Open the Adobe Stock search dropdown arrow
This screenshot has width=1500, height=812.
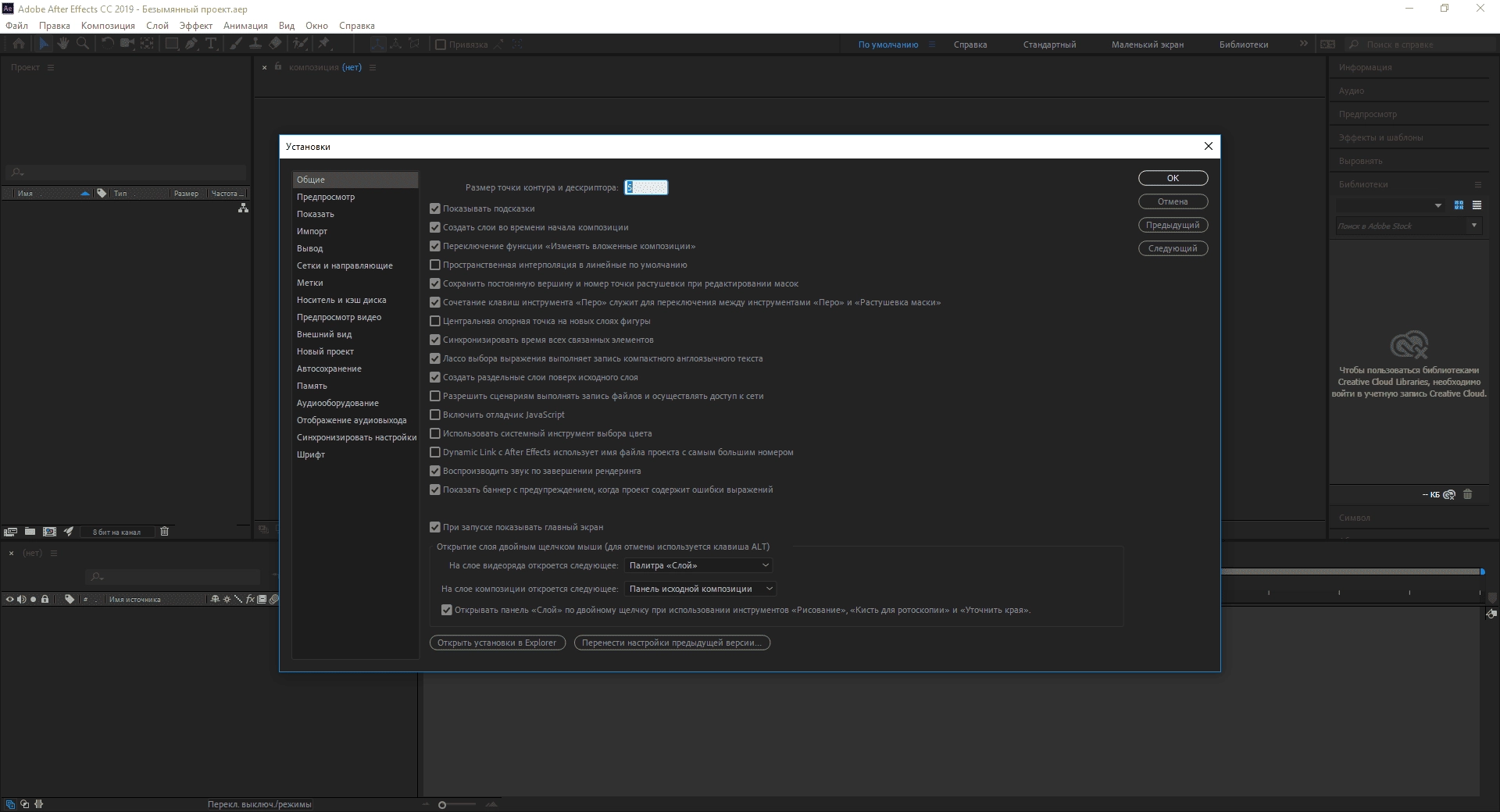tap(1474, 226)
